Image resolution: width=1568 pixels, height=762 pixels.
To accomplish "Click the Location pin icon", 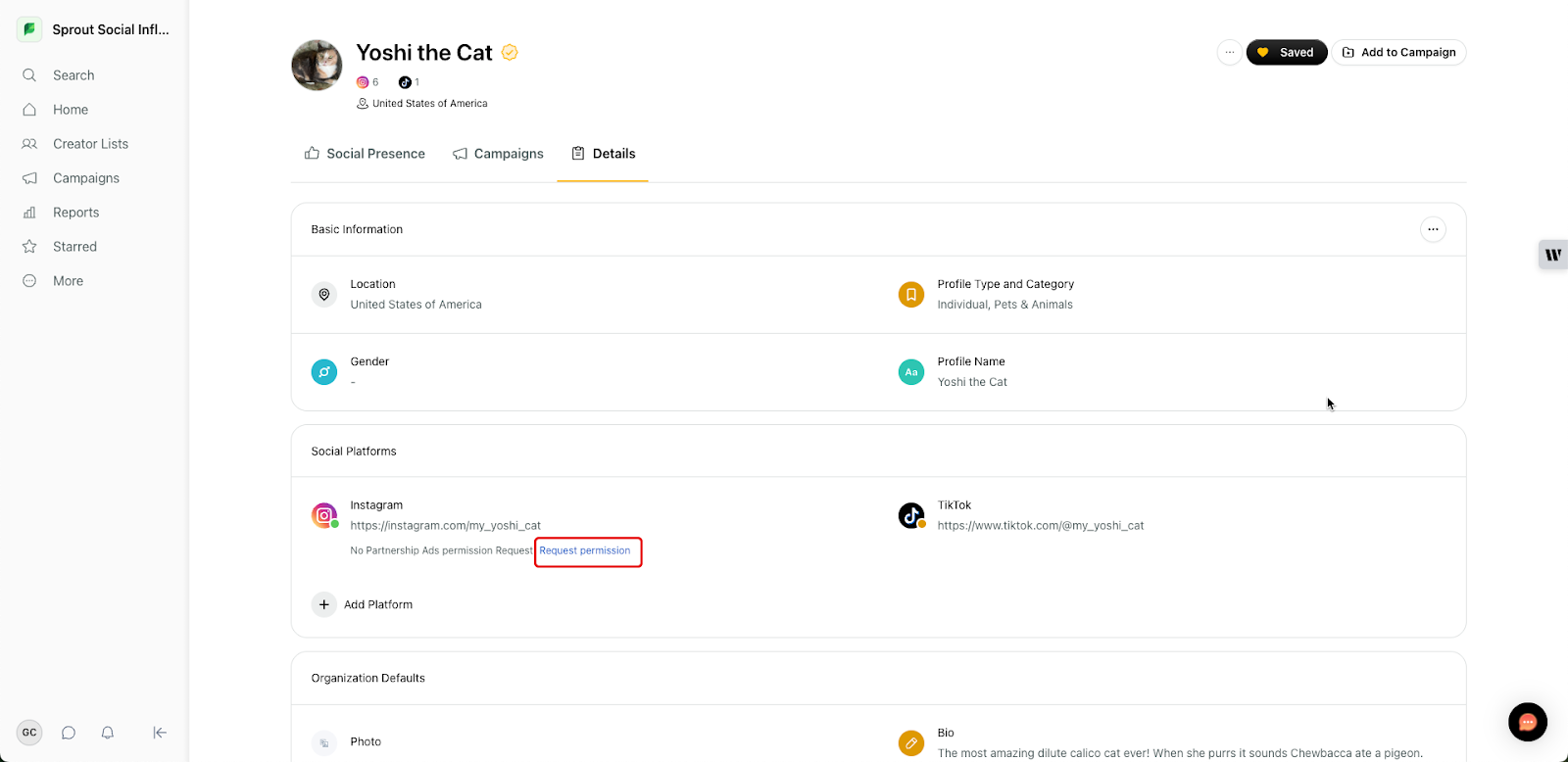I will 324,294.
